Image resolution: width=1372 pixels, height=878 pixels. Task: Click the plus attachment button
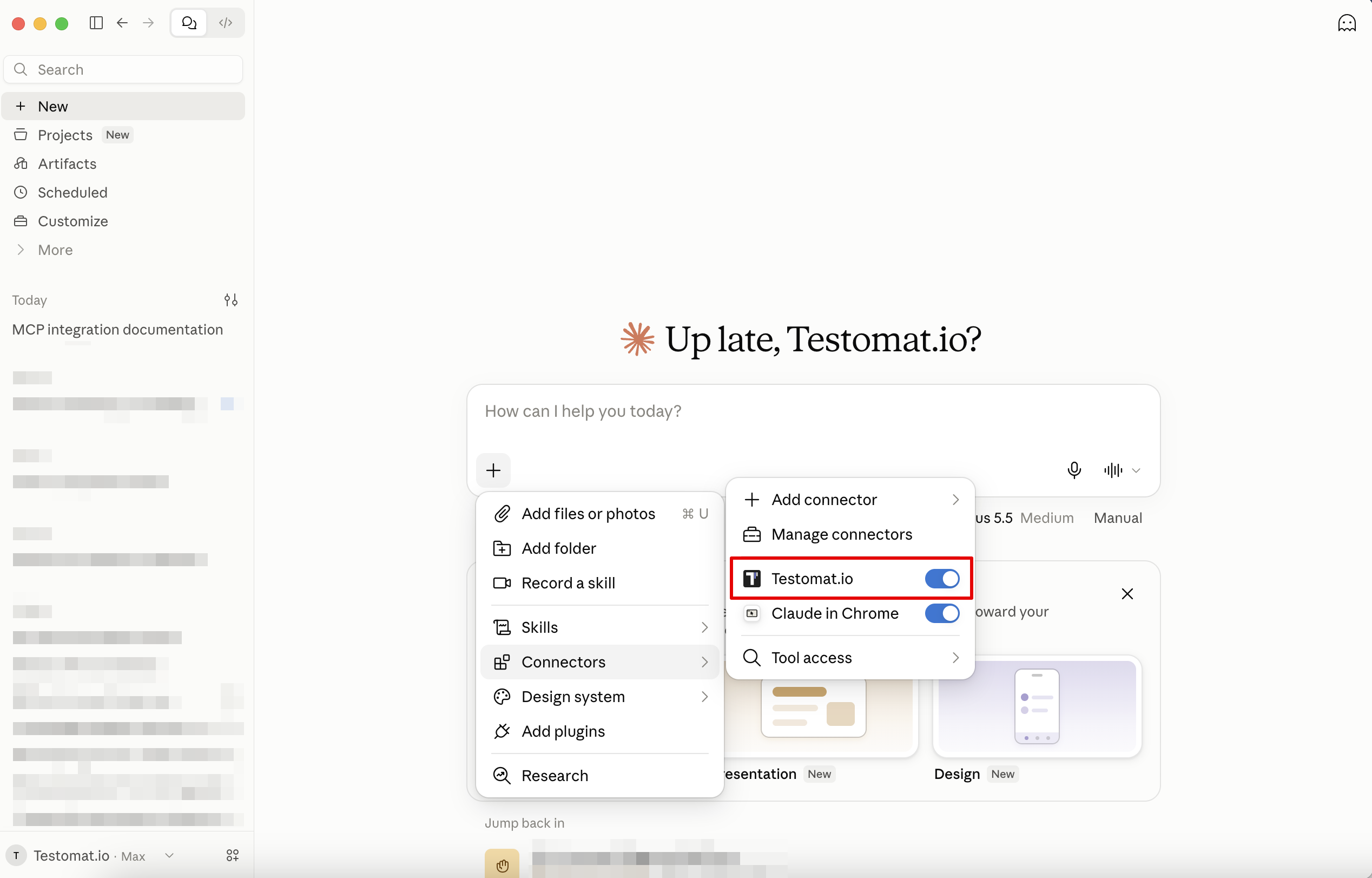point(493,470)
